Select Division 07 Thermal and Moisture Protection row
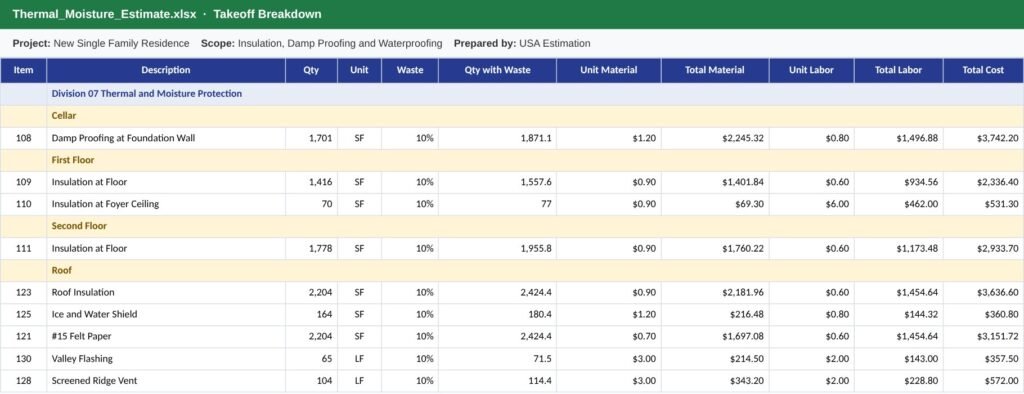 pyautogui.click(x=512, y=94)
